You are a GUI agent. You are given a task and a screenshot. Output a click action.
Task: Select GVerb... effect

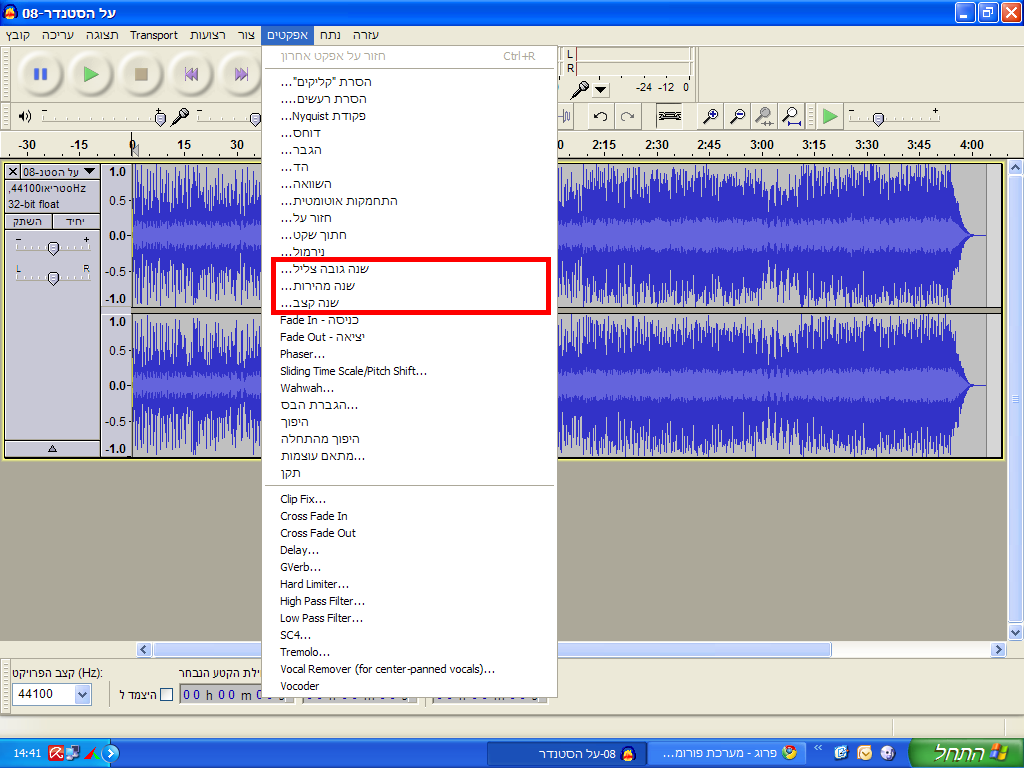[x=409, y=567]
